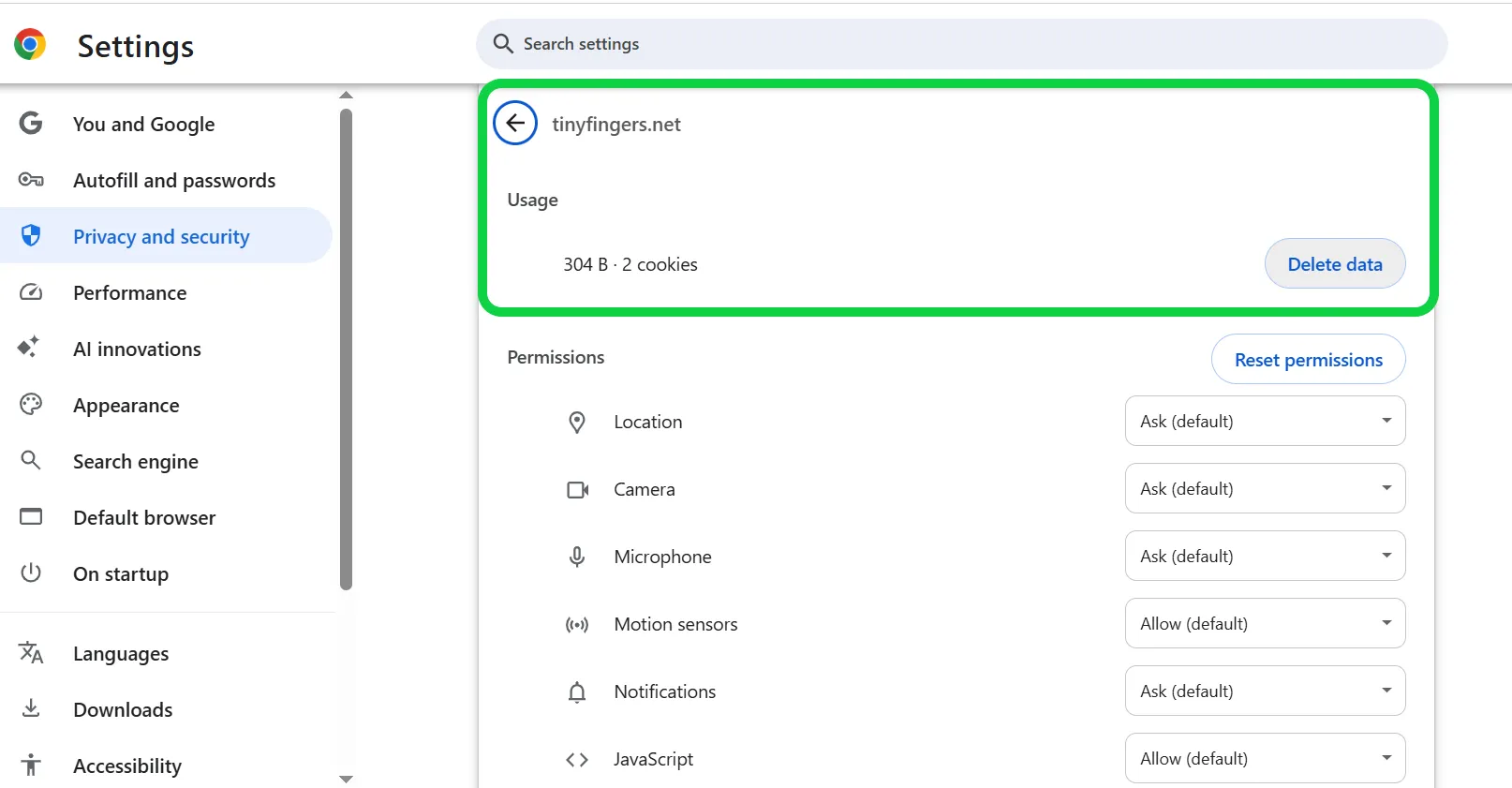Screen dimensions: 1512x788
Task: Click the sidebar scrollbar thumb
Action: (x=346, y=349)
